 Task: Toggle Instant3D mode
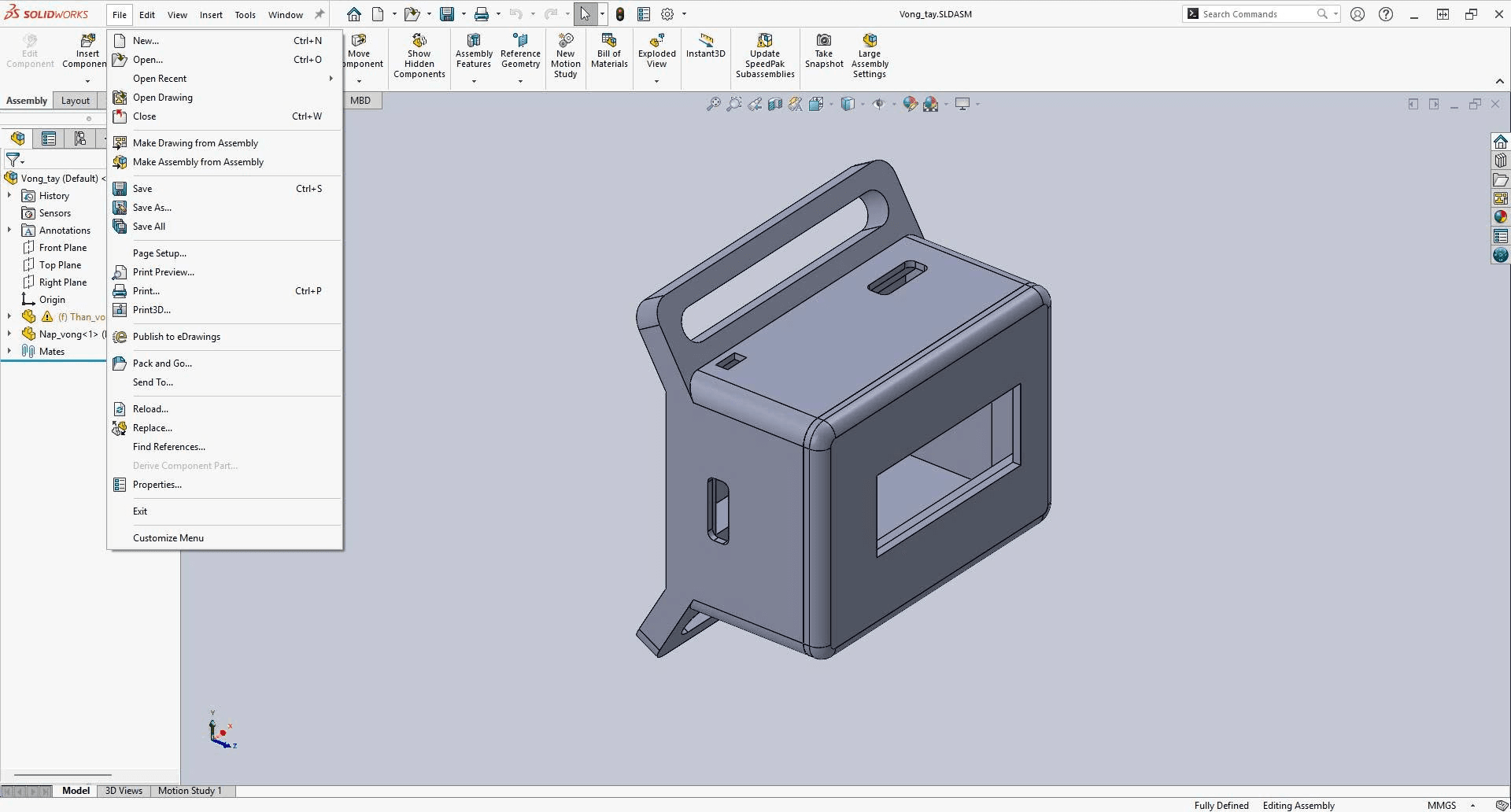coord(705,46)
